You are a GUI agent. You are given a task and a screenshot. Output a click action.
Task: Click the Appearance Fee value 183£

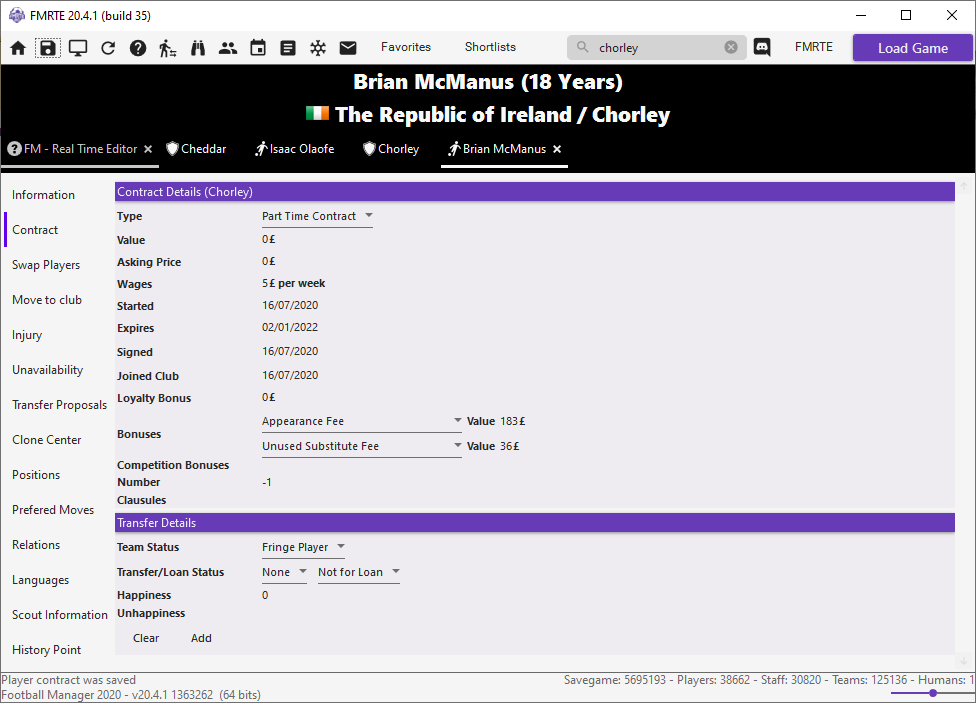pos(513,422)
